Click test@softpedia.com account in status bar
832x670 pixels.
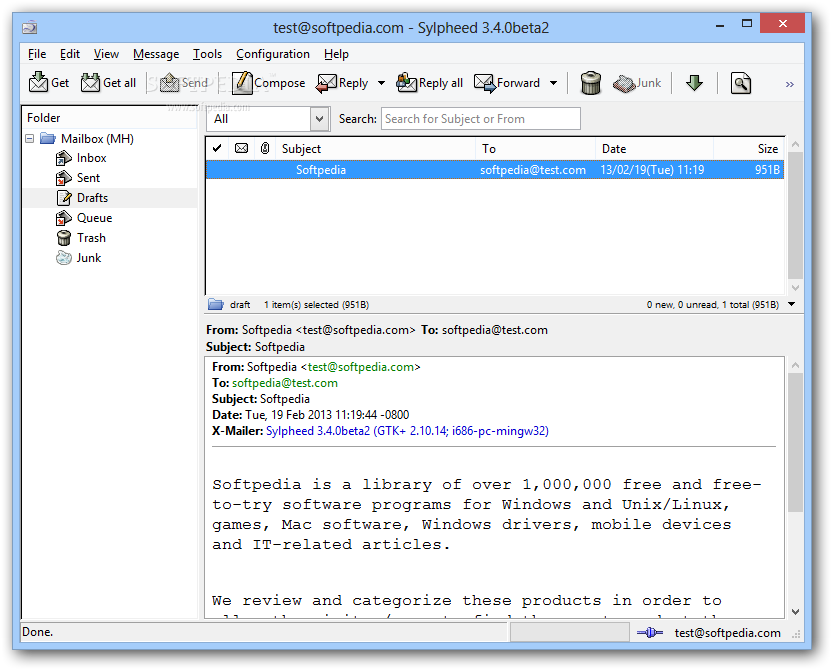[x=727, y=633]
